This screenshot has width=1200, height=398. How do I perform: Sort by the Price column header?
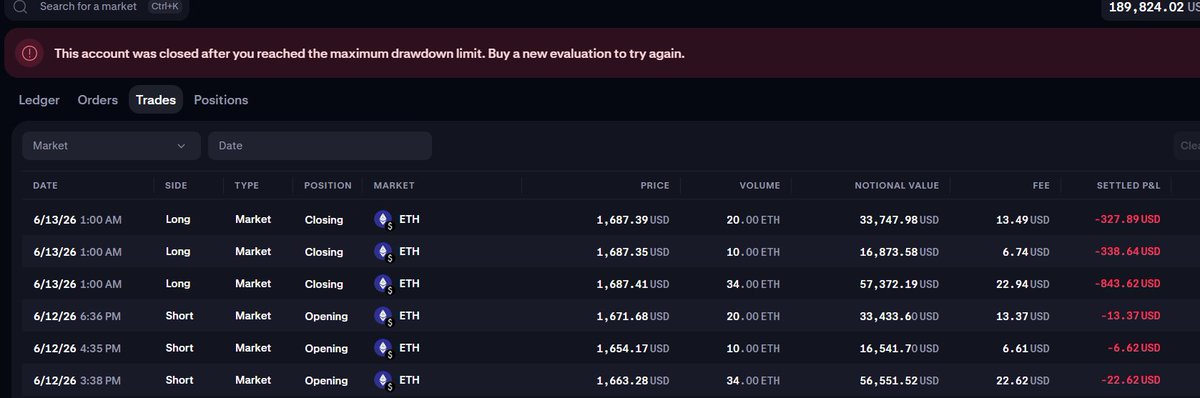pyautogui.click(x=655, y=186)
